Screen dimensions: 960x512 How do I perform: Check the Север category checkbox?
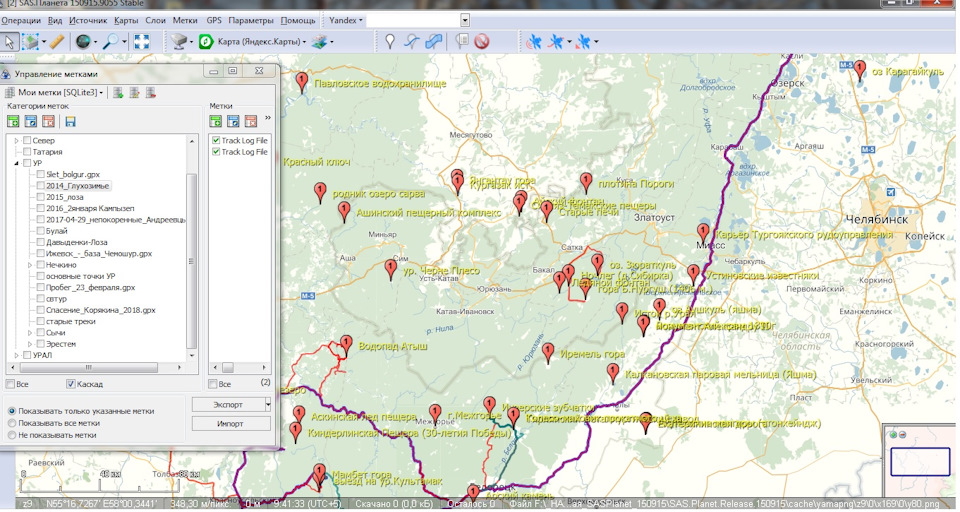tap(27, 141)
